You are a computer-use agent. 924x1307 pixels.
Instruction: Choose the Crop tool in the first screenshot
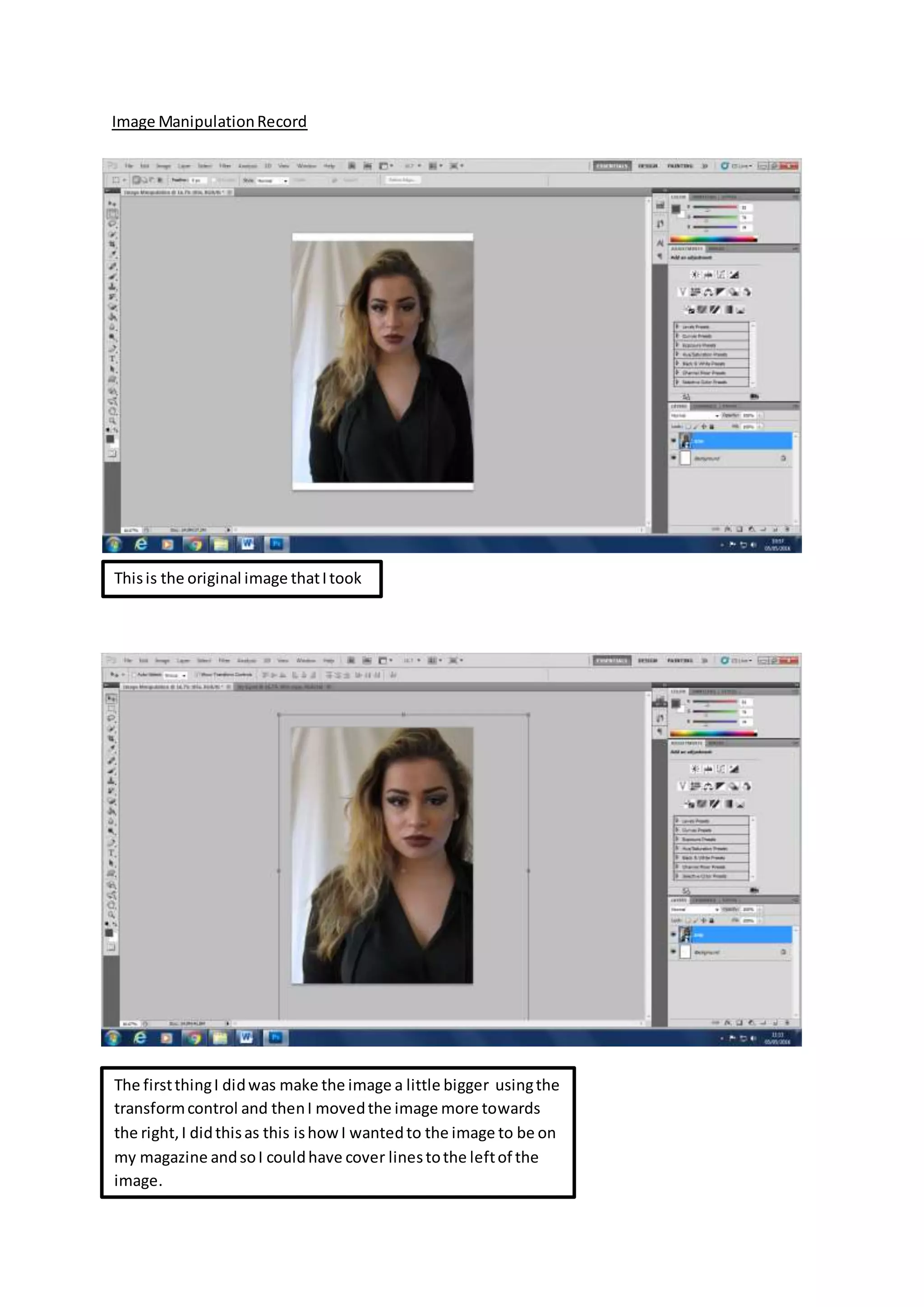[112, 244]
